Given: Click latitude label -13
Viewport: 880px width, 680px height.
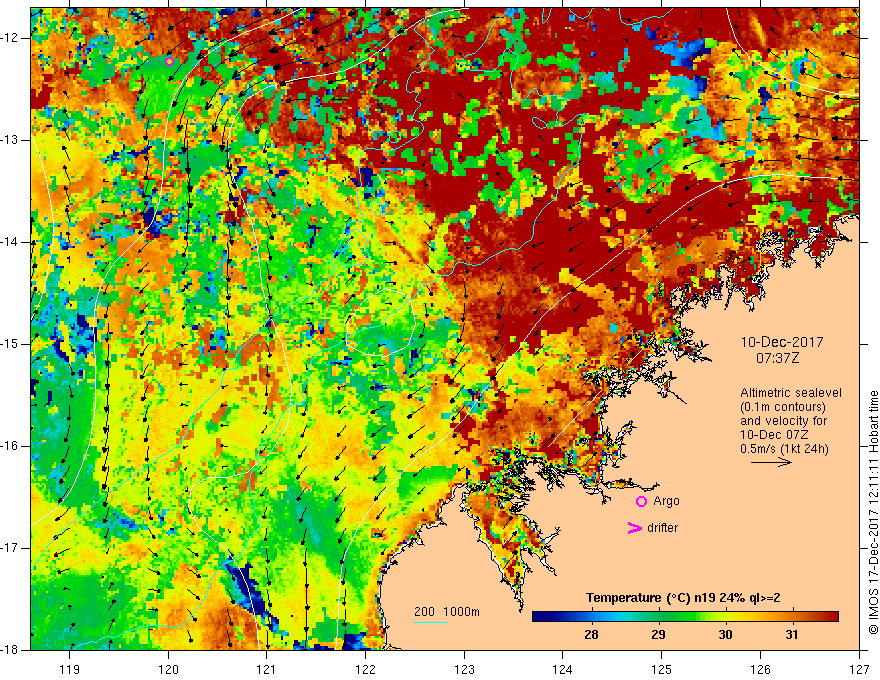Looking at the screenshot, I should [10, 140].
